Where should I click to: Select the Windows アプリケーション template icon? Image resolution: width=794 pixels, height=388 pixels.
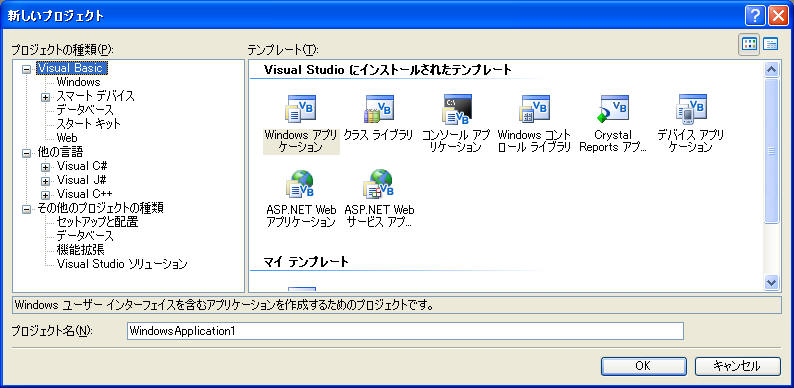tap(301, 109)
